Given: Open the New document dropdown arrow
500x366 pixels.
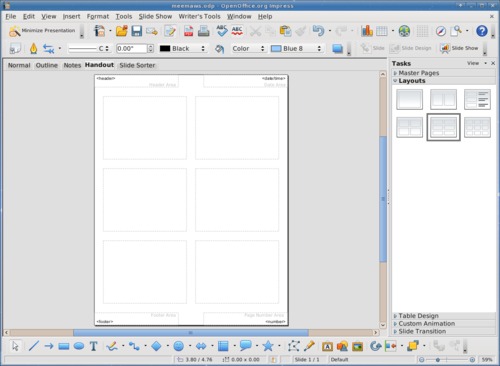Looking at the screenshot, I should click(110, 31).
